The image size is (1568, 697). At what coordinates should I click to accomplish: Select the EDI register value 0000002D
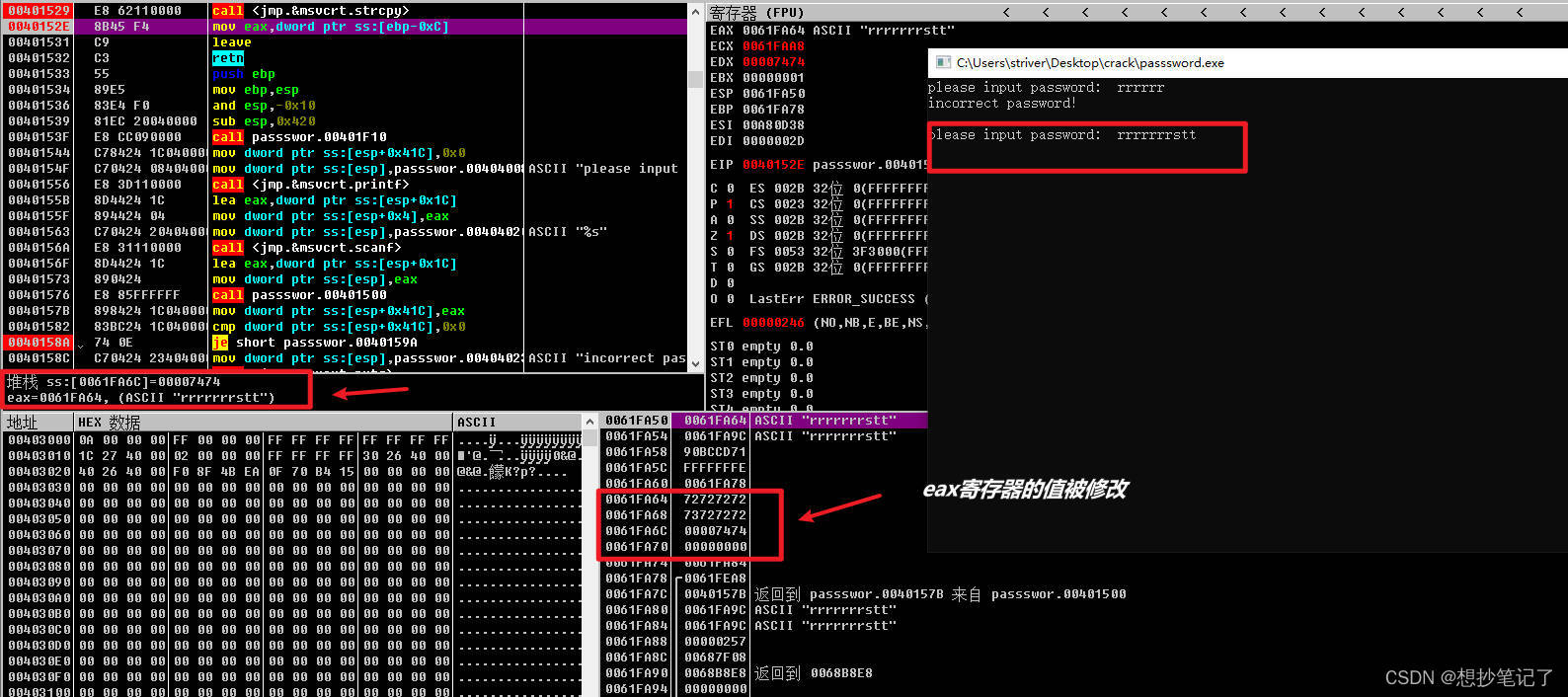coord(773,141)
